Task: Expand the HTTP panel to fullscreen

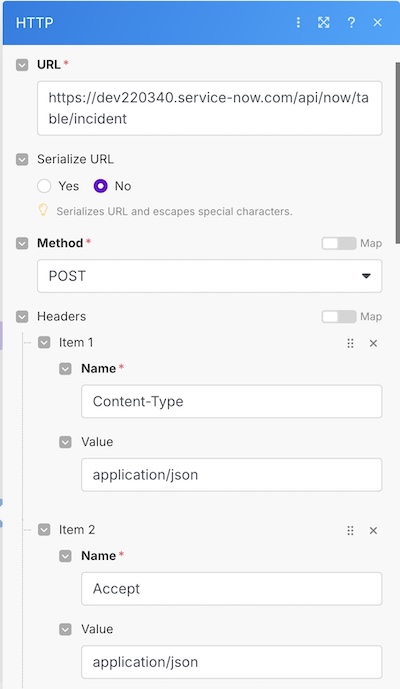Action: pos(324,22)
